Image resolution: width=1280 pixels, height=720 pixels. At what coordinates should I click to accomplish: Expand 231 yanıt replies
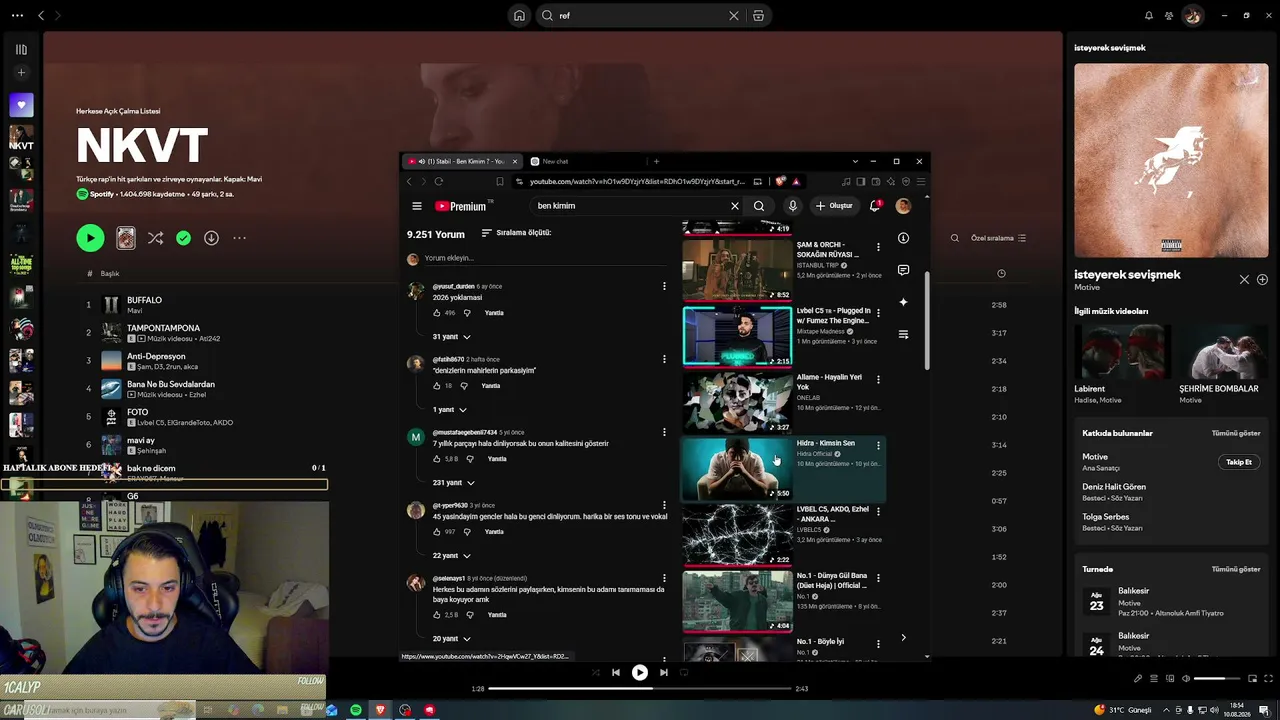tap(453, 483)
